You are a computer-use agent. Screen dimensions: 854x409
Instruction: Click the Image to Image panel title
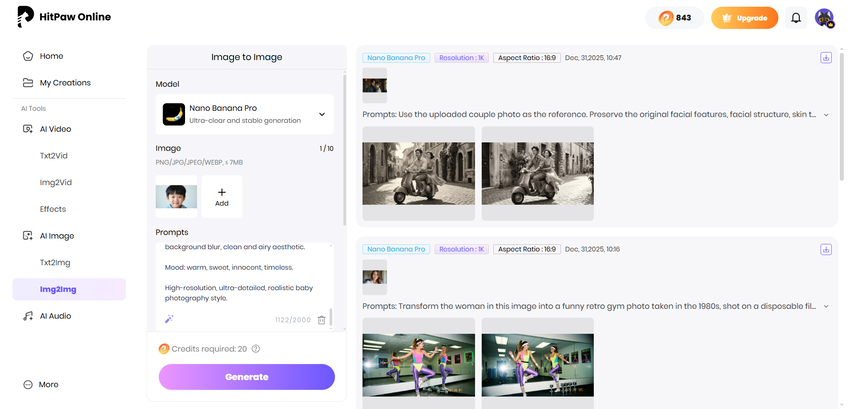pos(247,57)
